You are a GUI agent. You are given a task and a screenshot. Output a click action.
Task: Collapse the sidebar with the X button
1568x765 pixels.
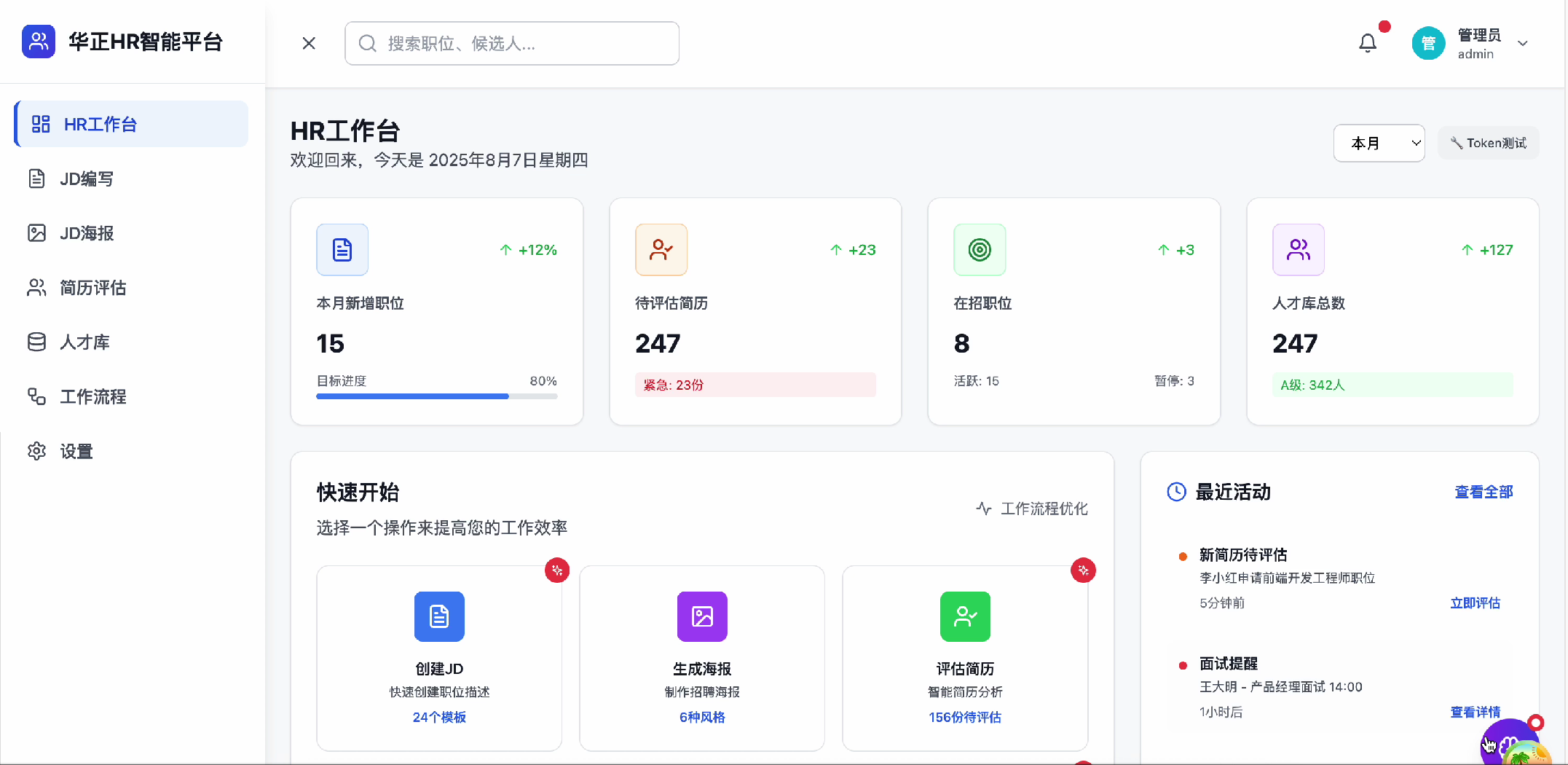pyautogui.click(x=309, y=44)
